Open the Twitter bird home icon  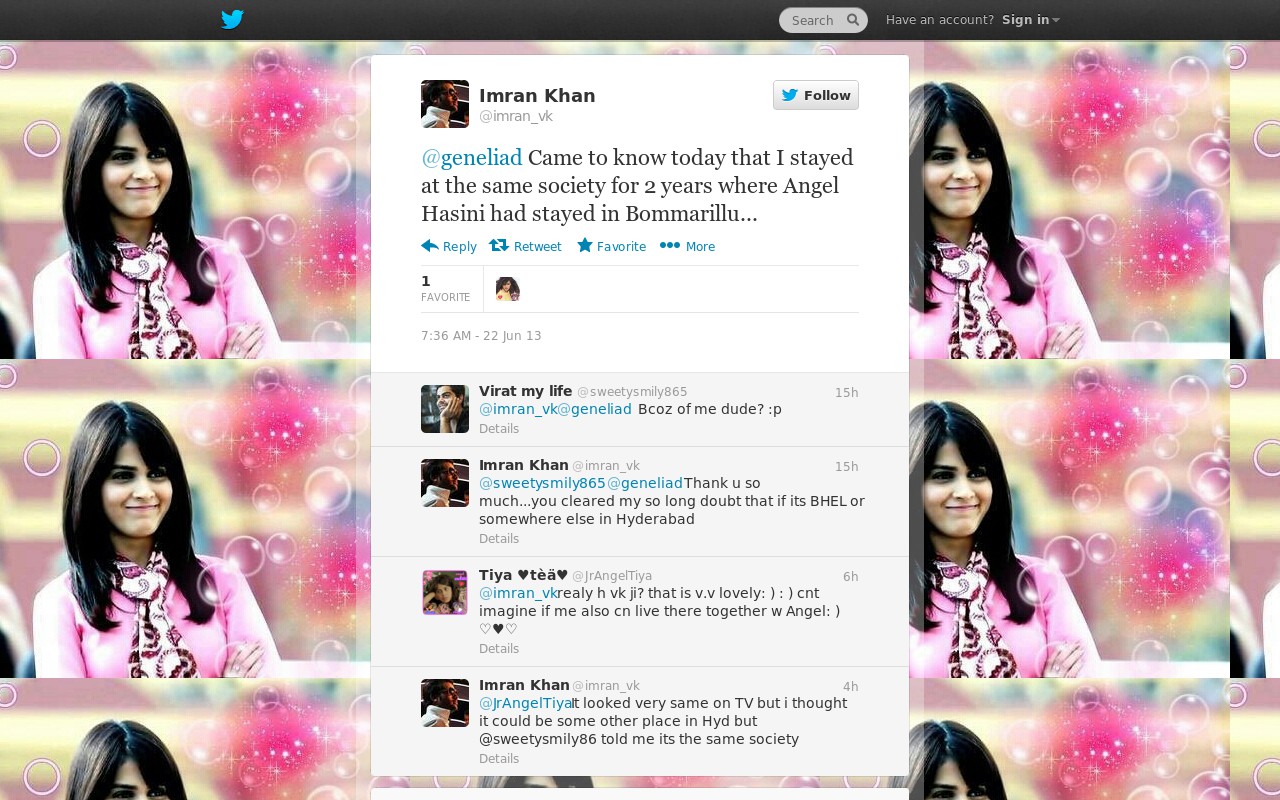click(x=232, y=19)
